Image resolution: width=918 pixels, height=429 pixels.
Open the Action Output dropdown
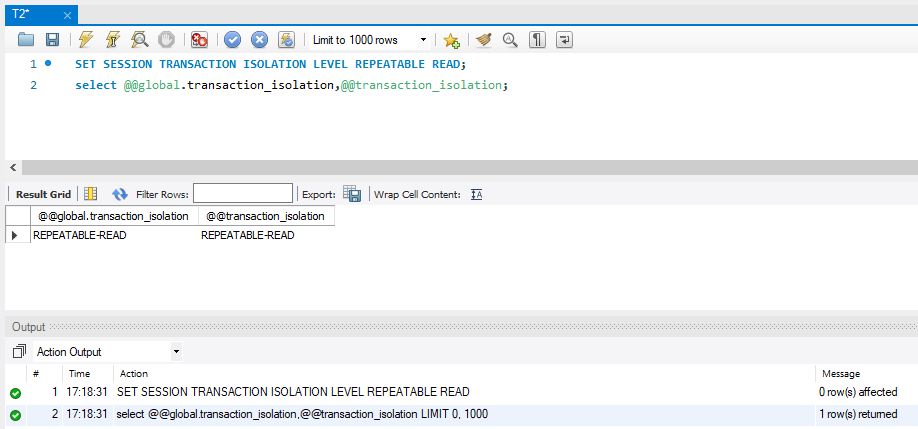point(108,352)
